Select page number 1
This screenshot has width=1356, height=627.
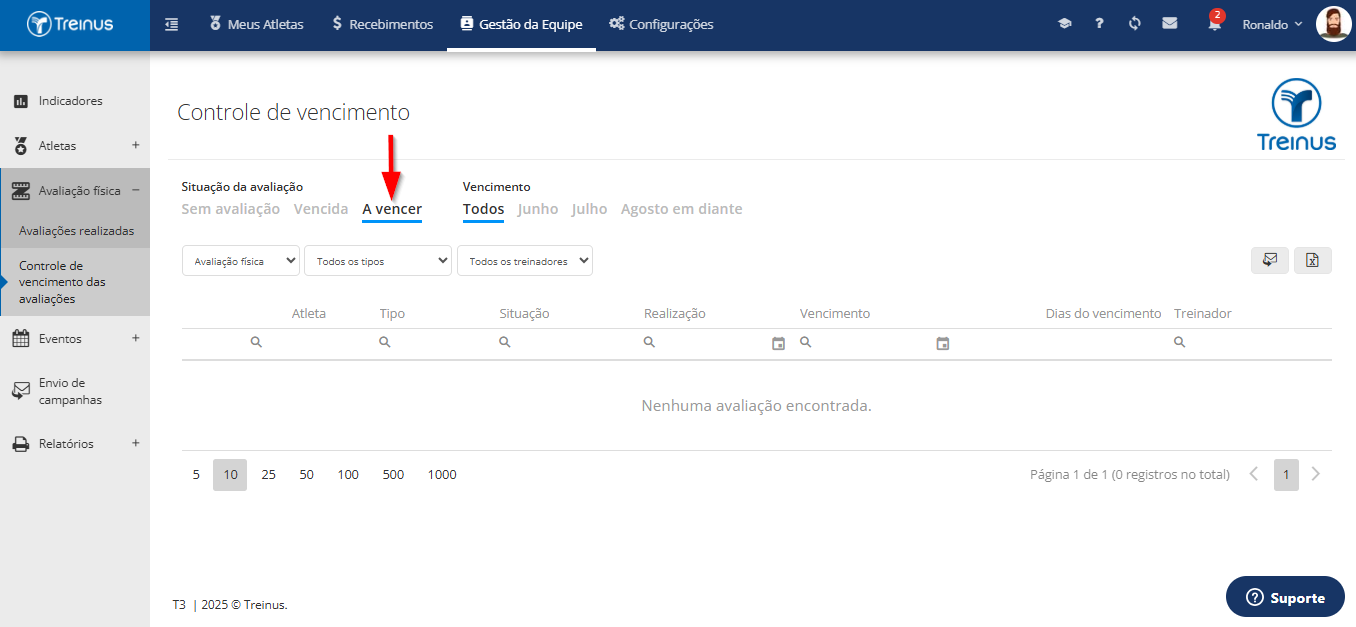tap(1286, 475)
